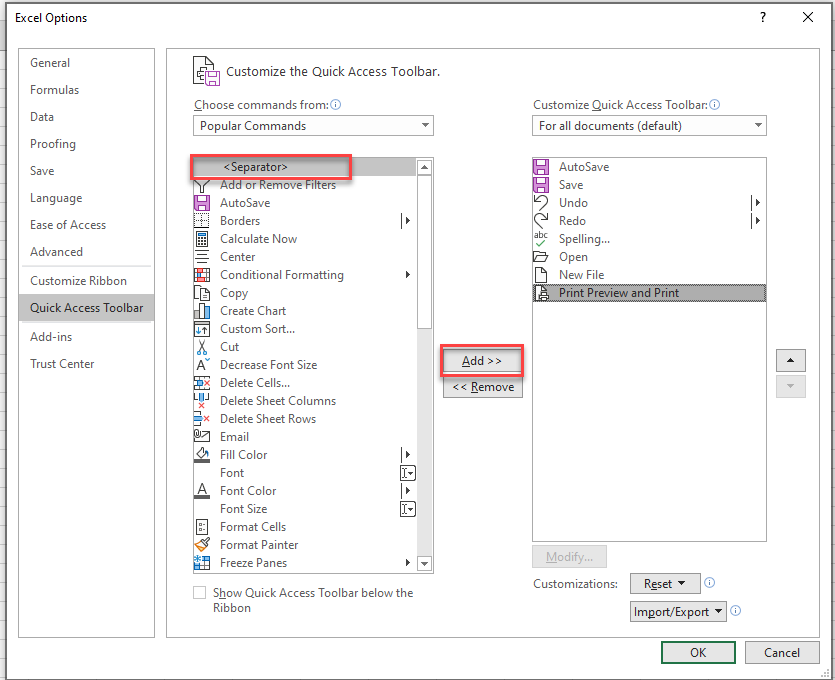Click the Copy icon in the commands list
This screenshot has height=680, width=835.
202,293
